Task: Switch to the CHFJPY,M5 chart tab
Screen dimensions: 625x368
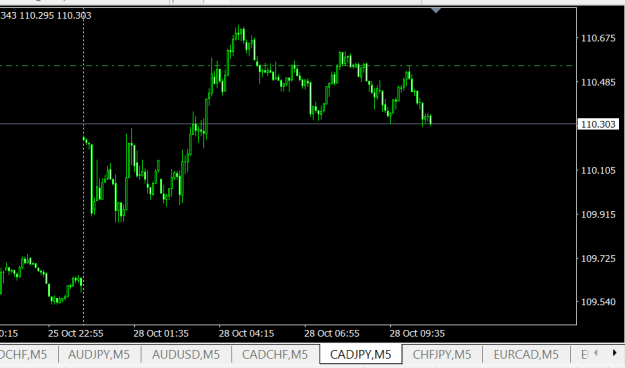Action: click(x=442, y=354)
